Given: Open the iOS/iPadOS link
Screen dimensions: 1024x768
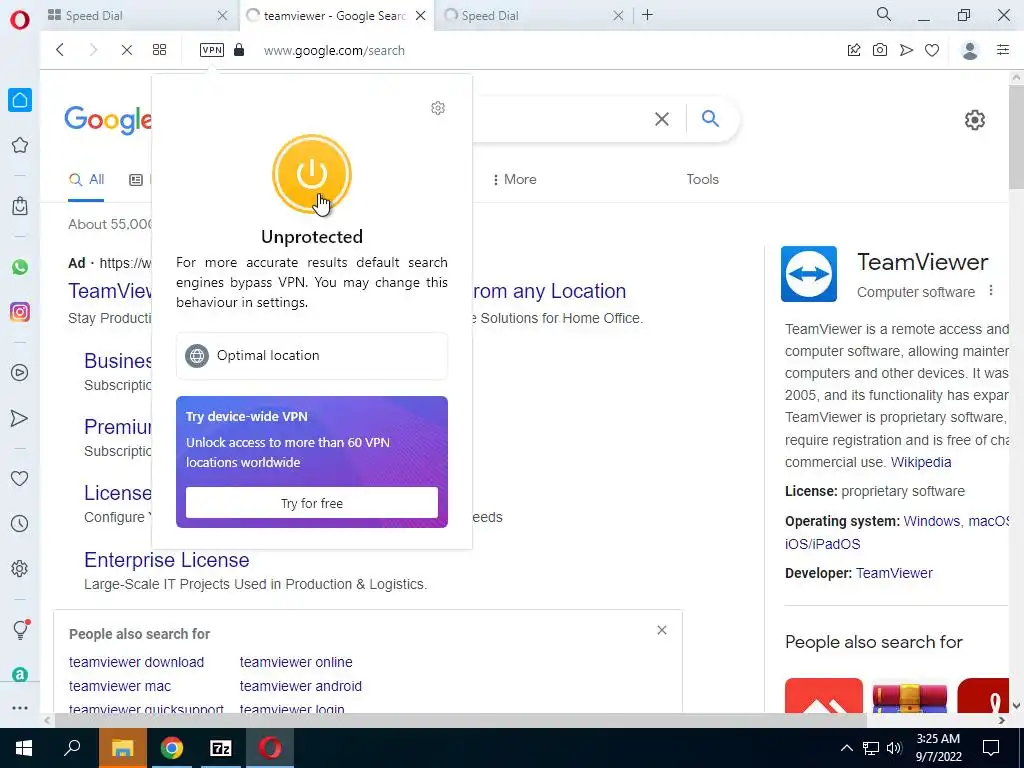Looking at the screenshot, I should pyautogui.click(x=822, y=544).
